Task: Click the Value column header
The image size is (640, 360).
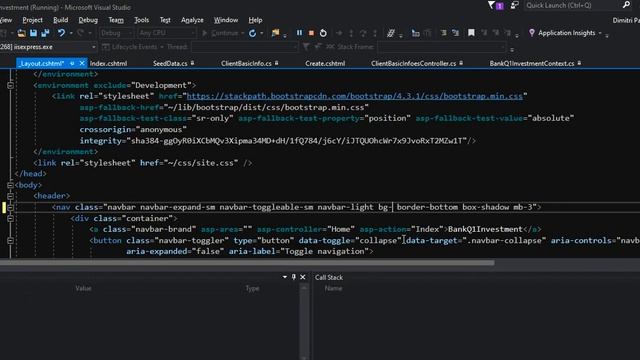Action: (x=83, y=289)
